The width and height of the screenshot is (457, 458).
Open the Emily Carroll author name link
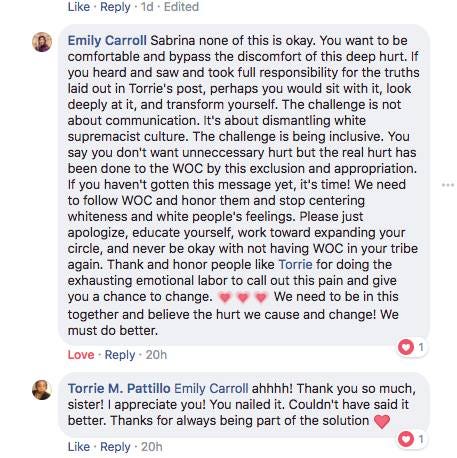click(107, 41)
